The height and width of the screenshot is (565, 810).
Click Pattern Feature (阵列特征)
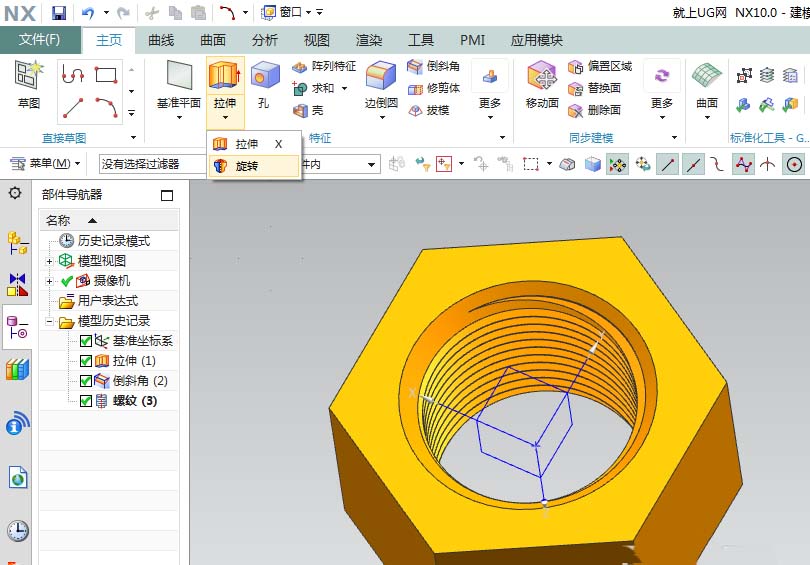pos(324,66)
